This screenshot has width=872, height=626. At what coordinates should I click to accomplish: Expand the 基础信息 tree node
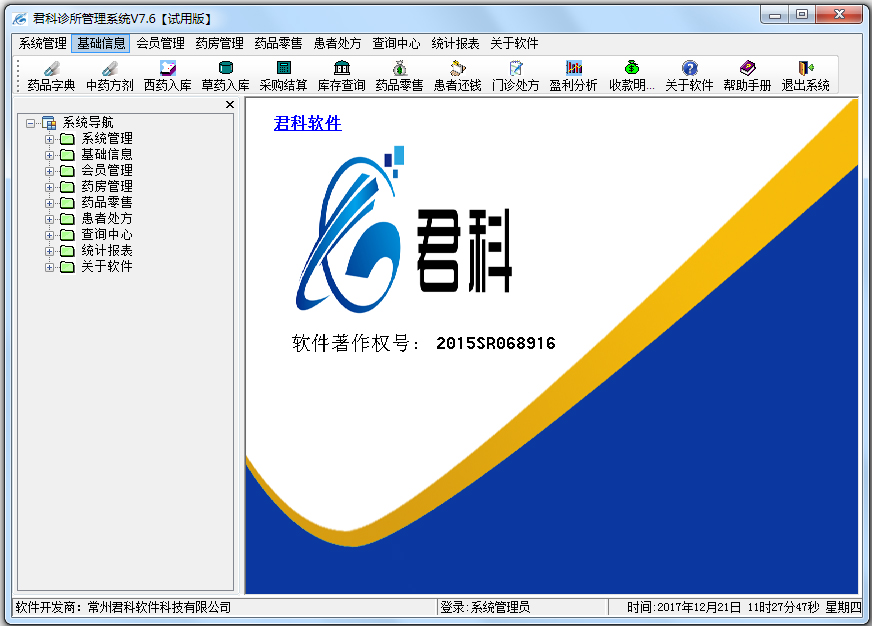click(x=49, y=155)
